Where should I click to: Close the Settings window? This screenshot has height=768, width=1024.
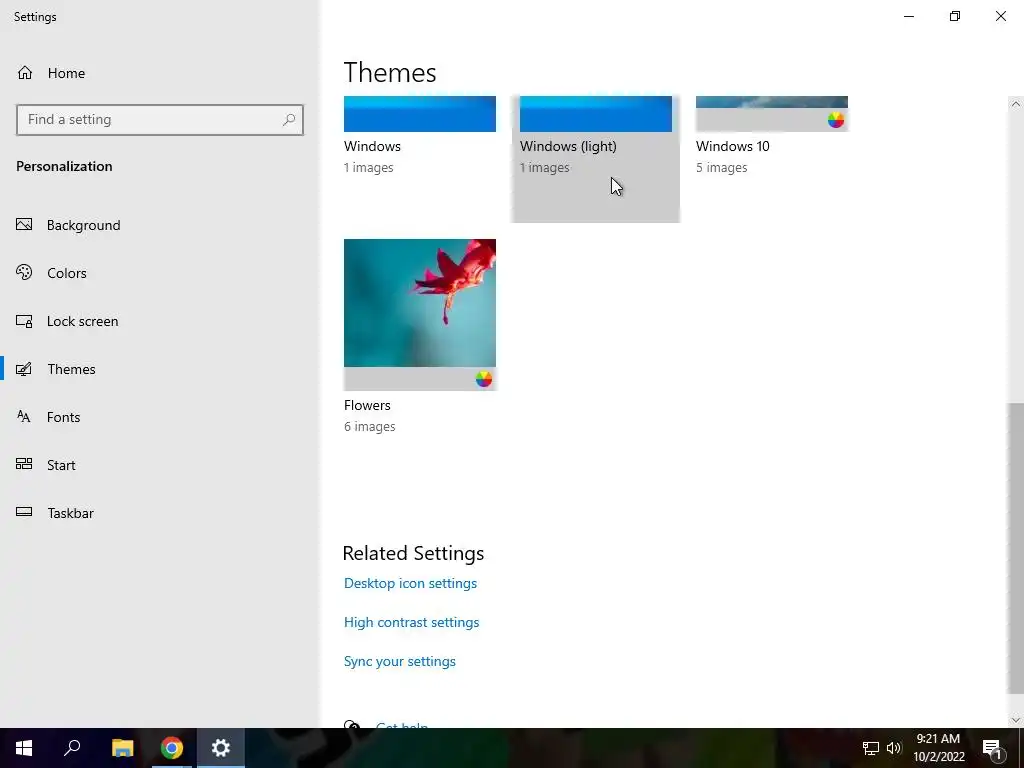click(1000, 16)
